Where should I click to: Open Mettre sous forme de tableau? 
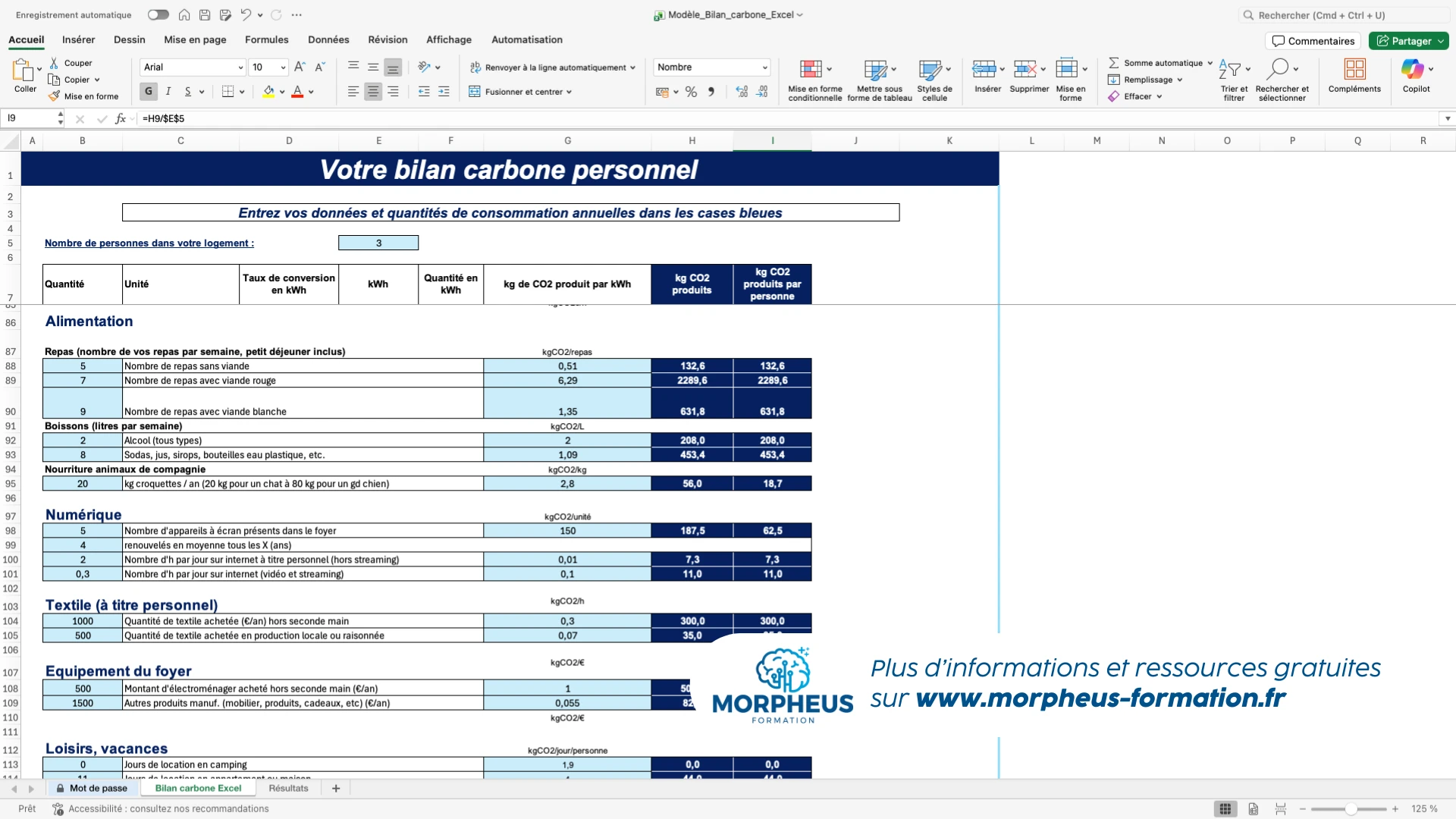click(x=880, y=80)
